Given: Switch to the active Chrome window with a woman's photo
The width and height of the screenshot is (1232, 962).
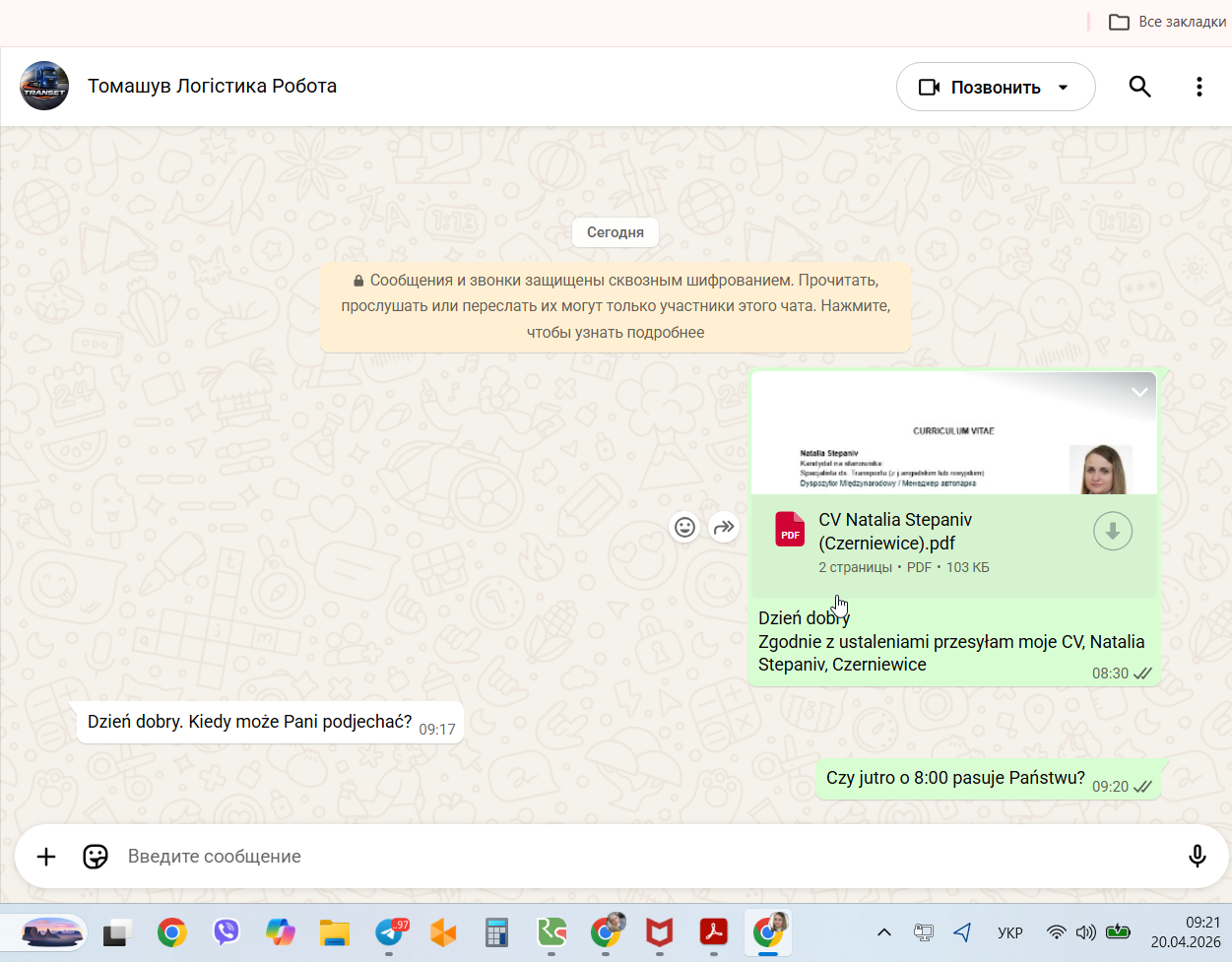Looking at the screenshot, I should coord(769,930).
